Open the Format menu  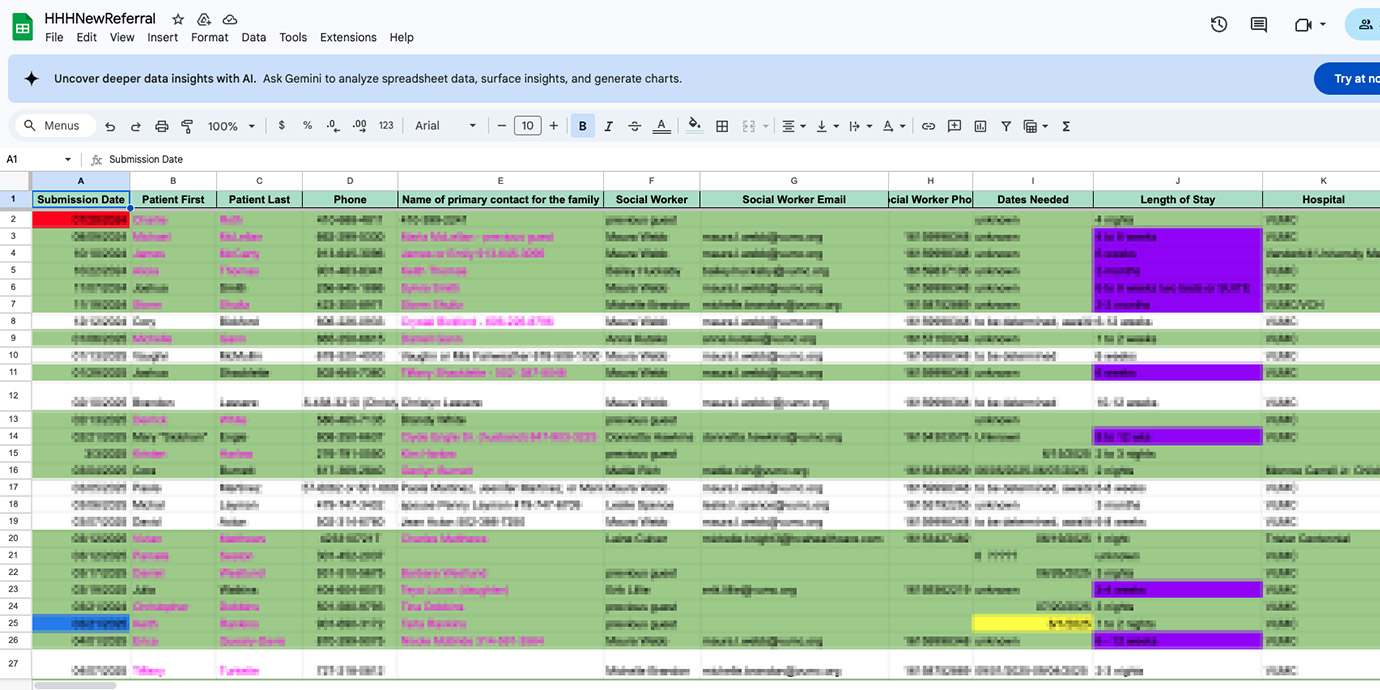209,37
